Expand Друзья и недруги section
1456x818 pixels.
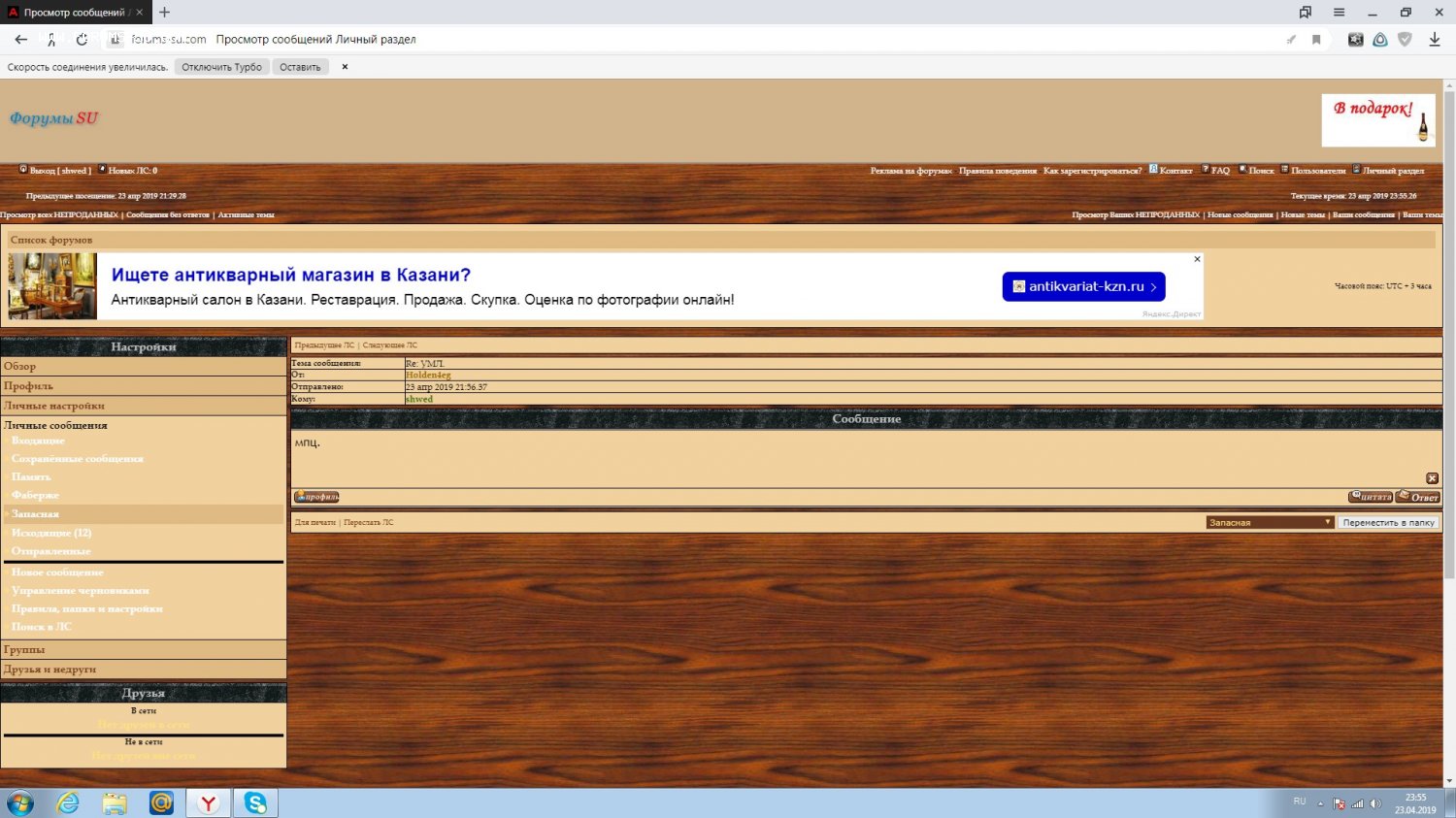(50, 670)
